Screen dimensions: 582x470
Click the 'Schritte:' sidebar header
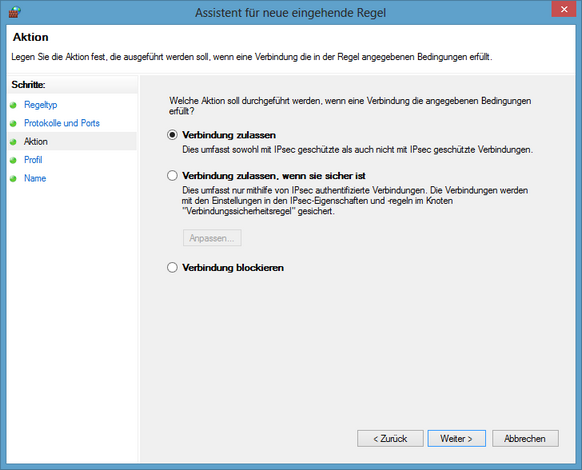[28, 85]
